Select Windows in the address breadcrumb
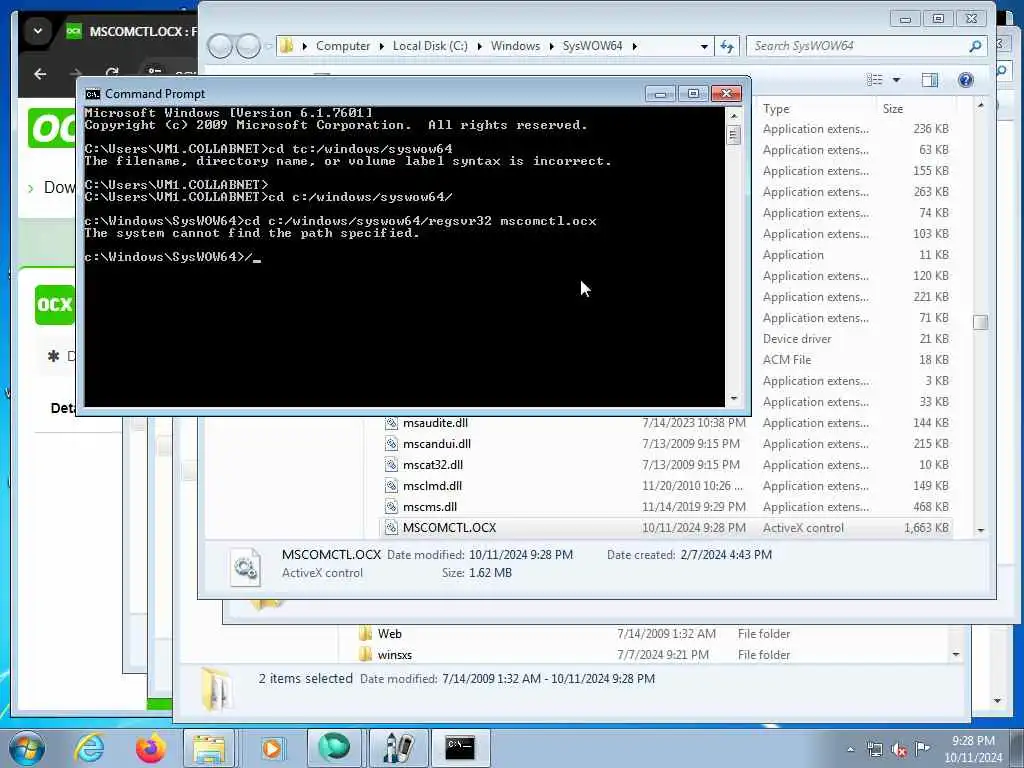 (x=515, y=46)
